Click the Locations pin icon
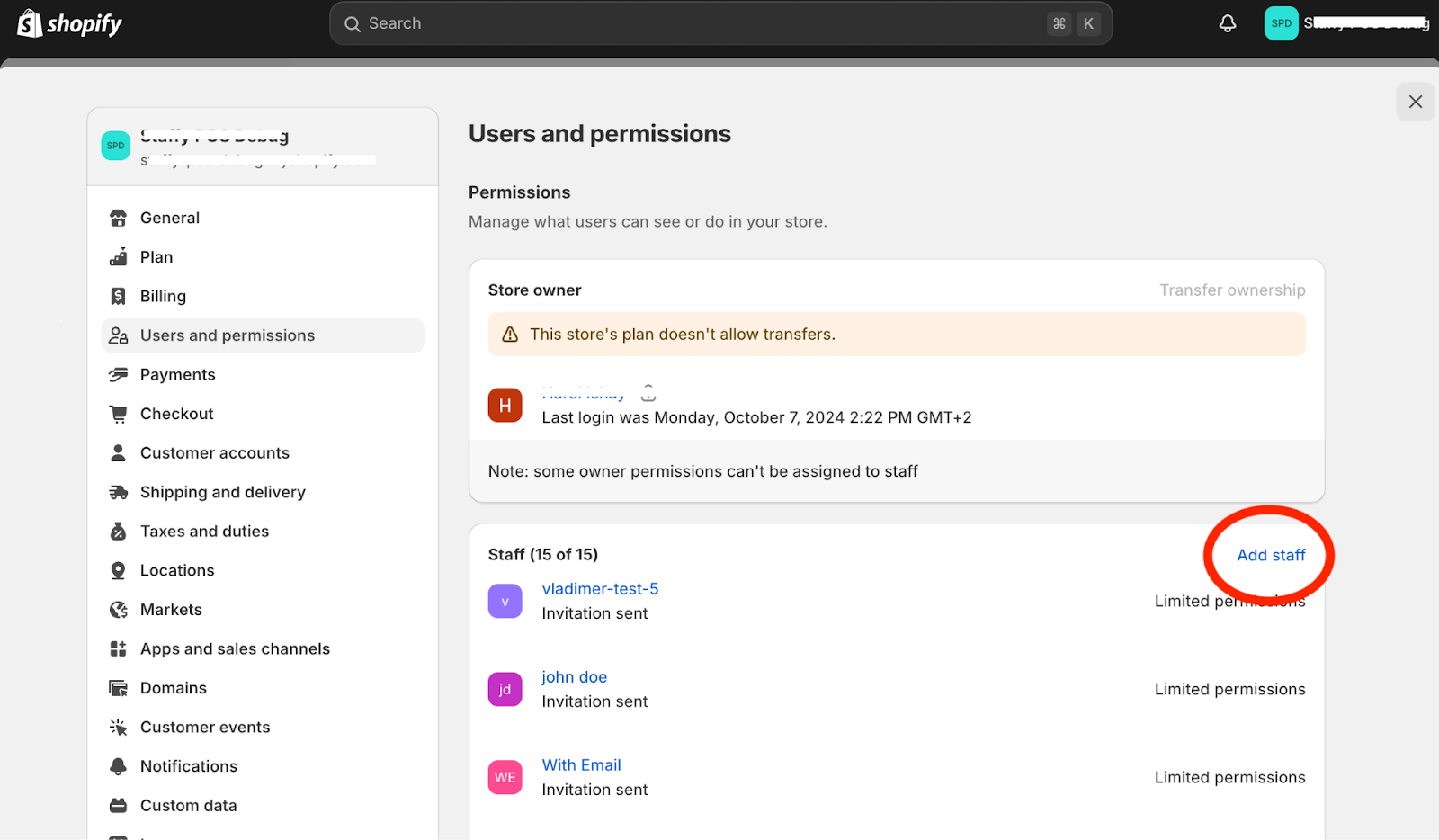The width and height of the screenshot is (1439, 840). [118, 570]
